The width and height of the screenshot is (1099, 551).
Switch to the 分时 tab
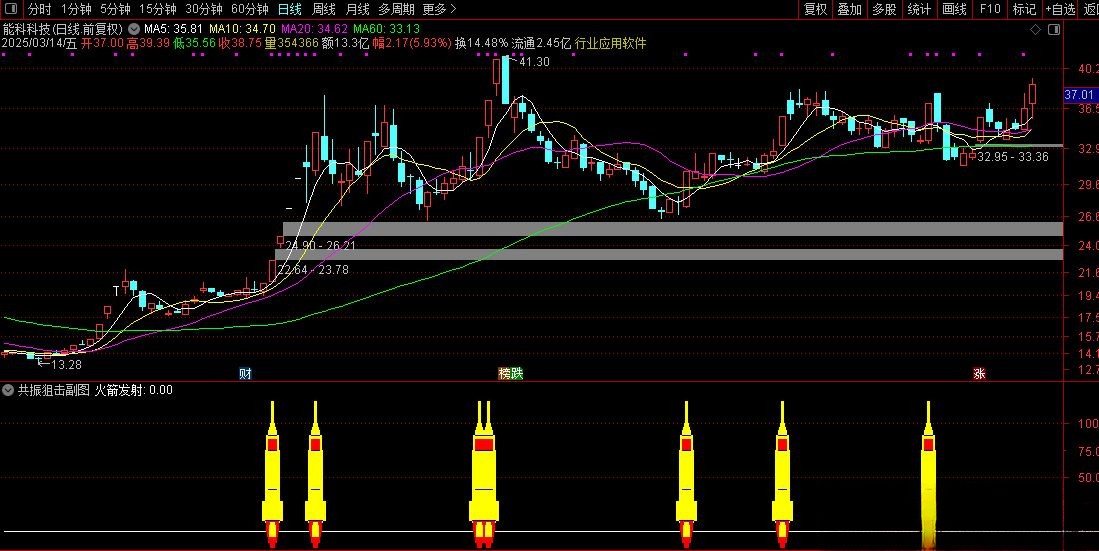click(x=39, y=9)
